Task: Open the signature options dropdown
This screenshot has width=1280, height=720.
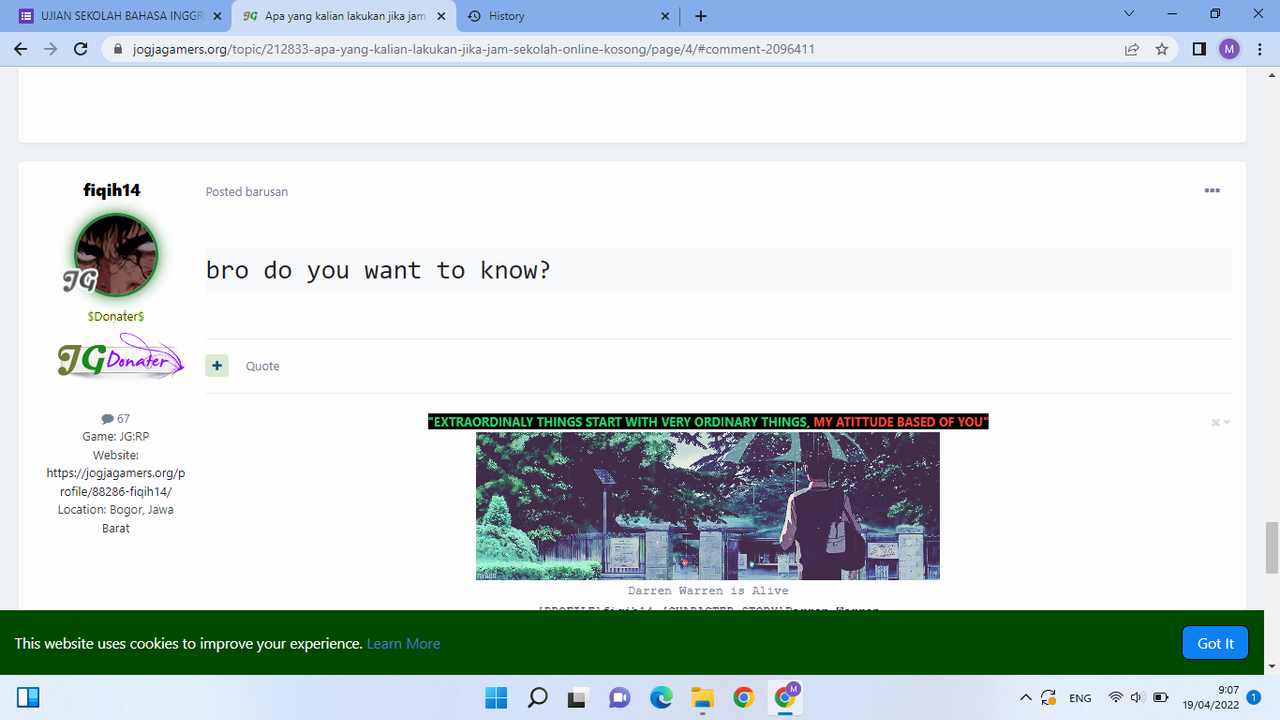Action: (1220, 423)
